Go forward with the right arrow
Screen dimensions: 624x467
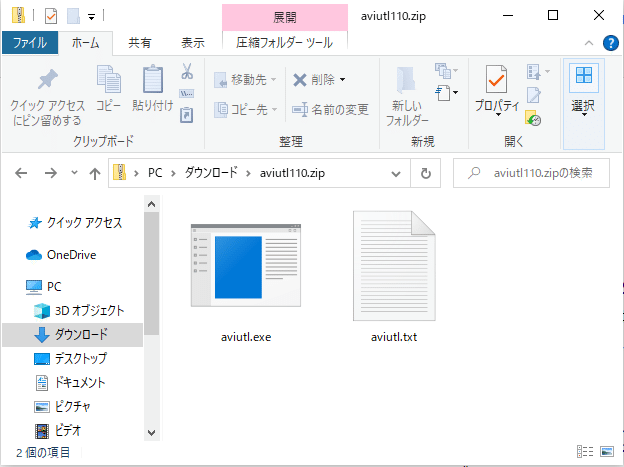coord(51,173)
